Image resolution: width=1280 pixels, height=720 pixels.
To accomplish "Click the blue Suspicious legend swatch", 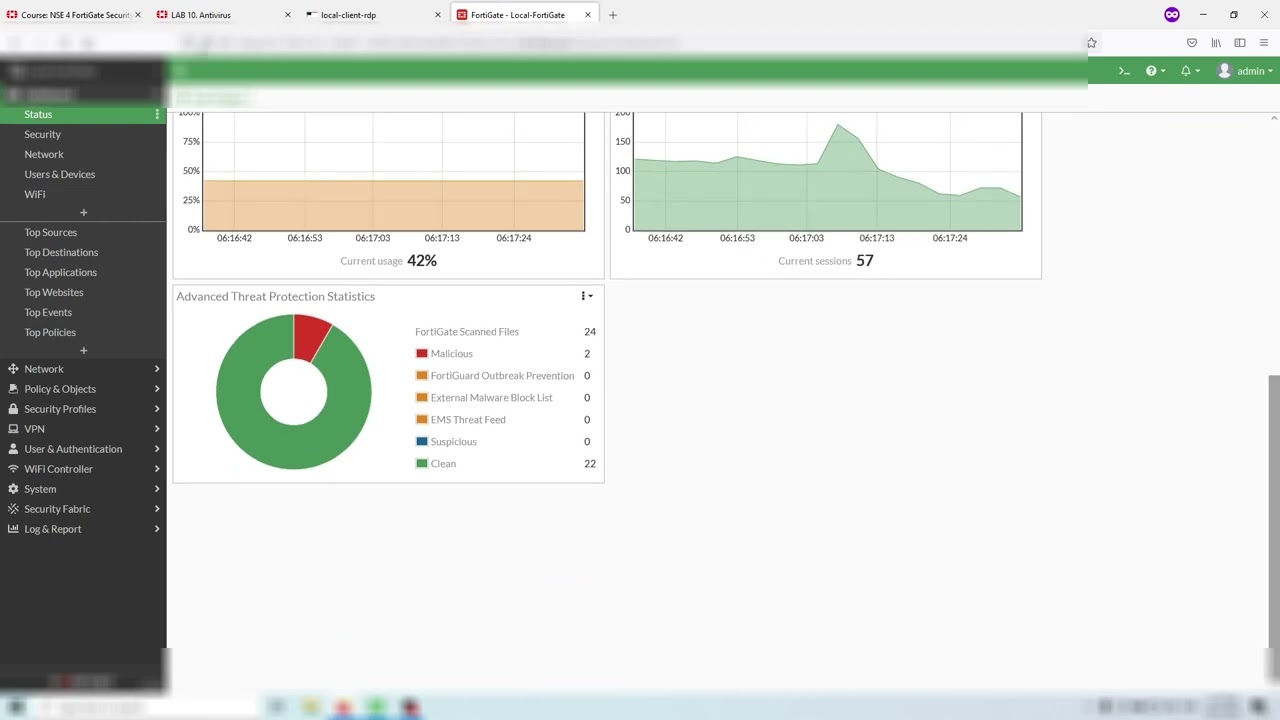I will click(422, 442).
